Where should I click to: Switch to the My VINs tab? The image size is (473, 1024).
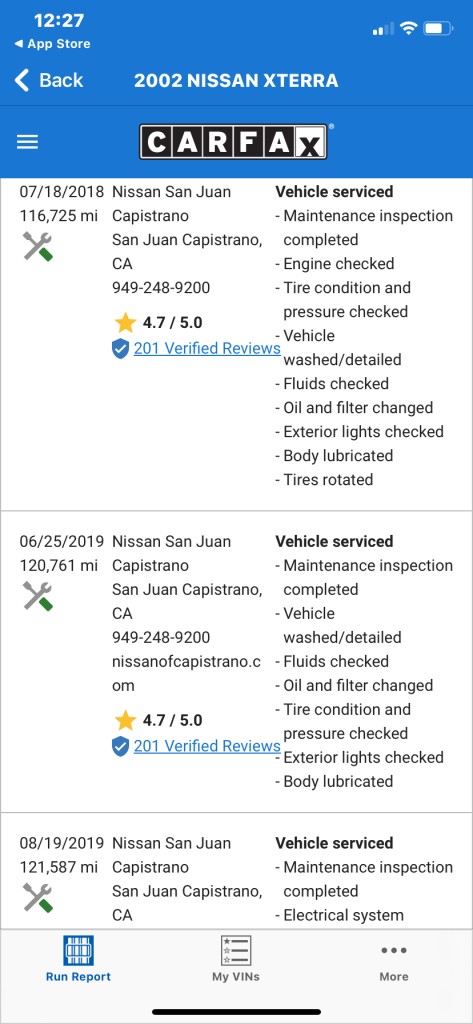[x=236, y=959]
